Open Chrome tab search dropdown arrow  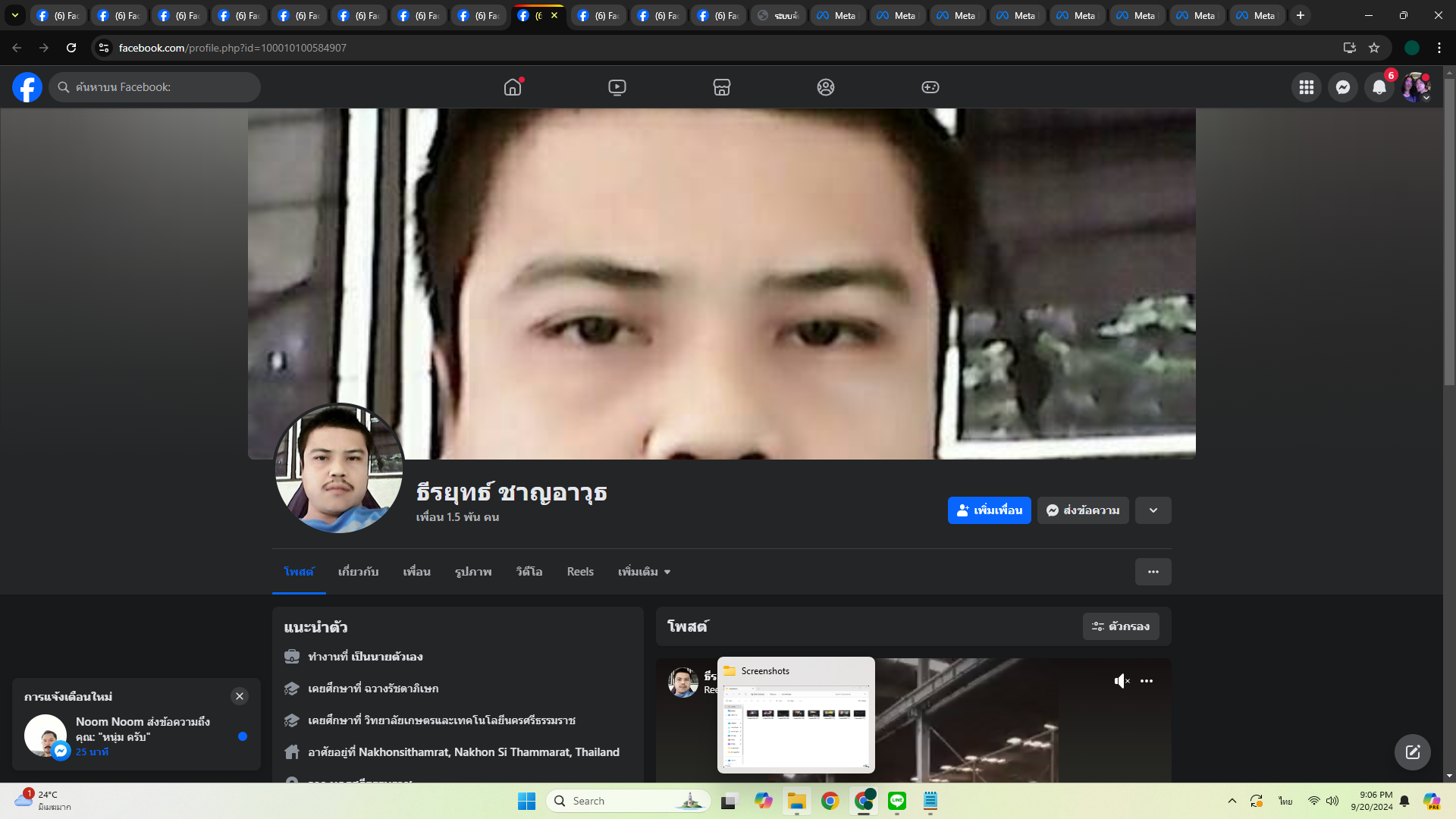pyautogui.click(x=14, y=15)
